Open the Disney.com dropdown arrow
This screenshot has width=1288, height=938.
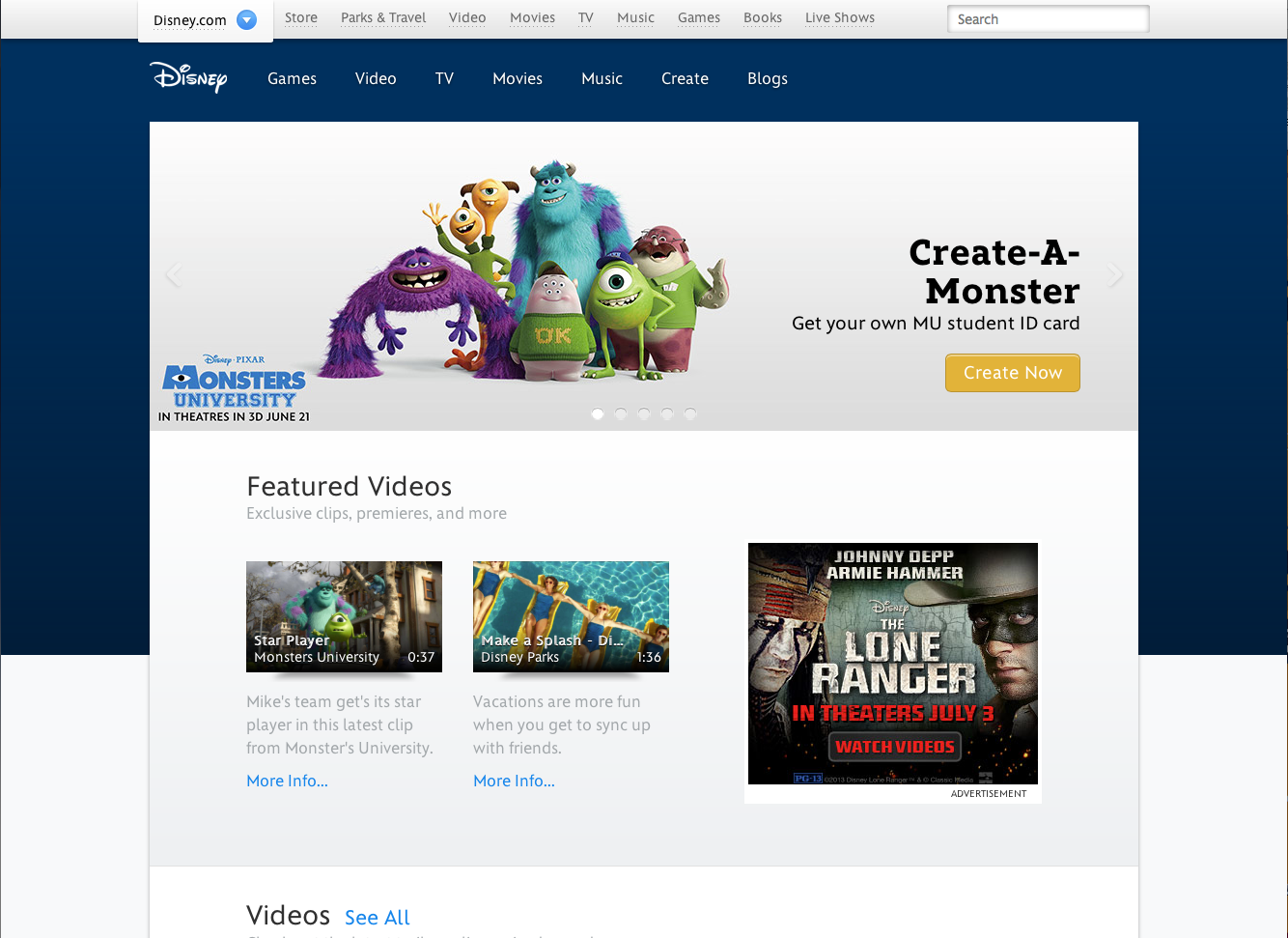tap(247, 18)
